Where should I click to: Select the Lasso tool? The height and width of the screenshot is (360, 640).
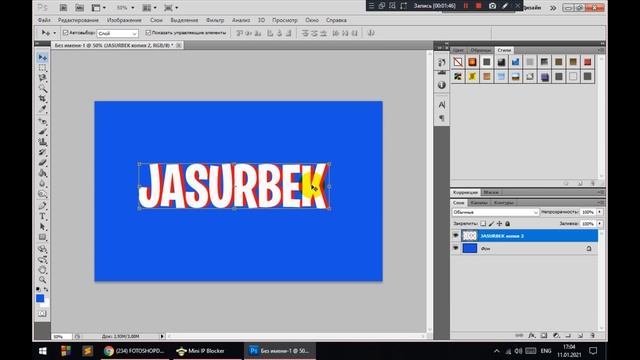(42, 78)
